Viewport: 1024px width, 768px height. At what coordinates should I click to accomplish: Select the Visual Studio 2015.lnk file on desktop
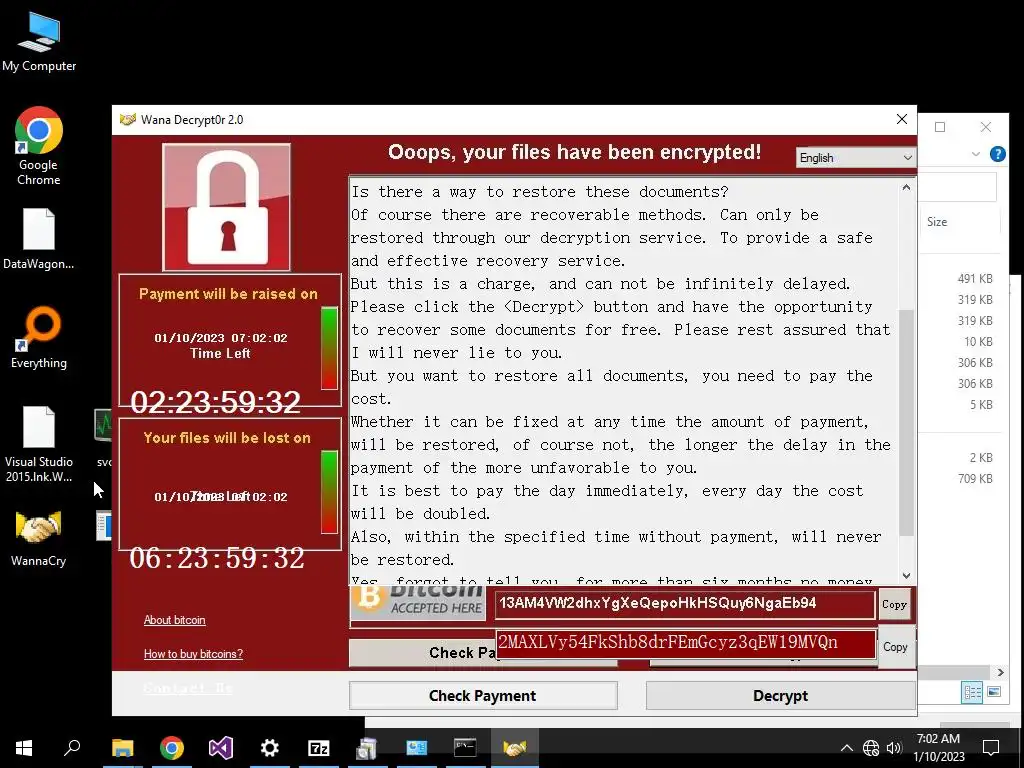pos(39,444)
